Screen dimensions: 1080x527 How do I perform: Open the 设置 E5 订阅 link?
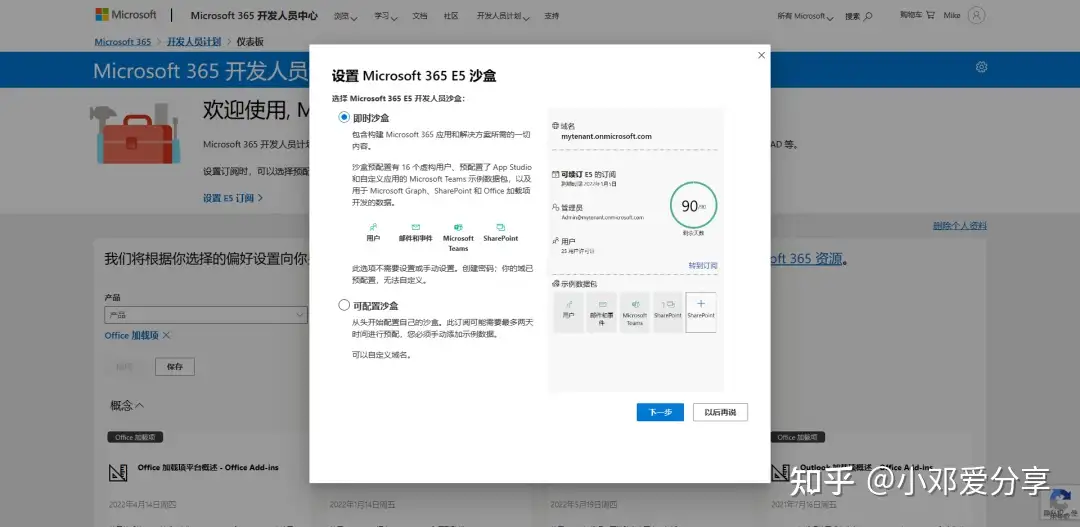(x=233, y=198)
